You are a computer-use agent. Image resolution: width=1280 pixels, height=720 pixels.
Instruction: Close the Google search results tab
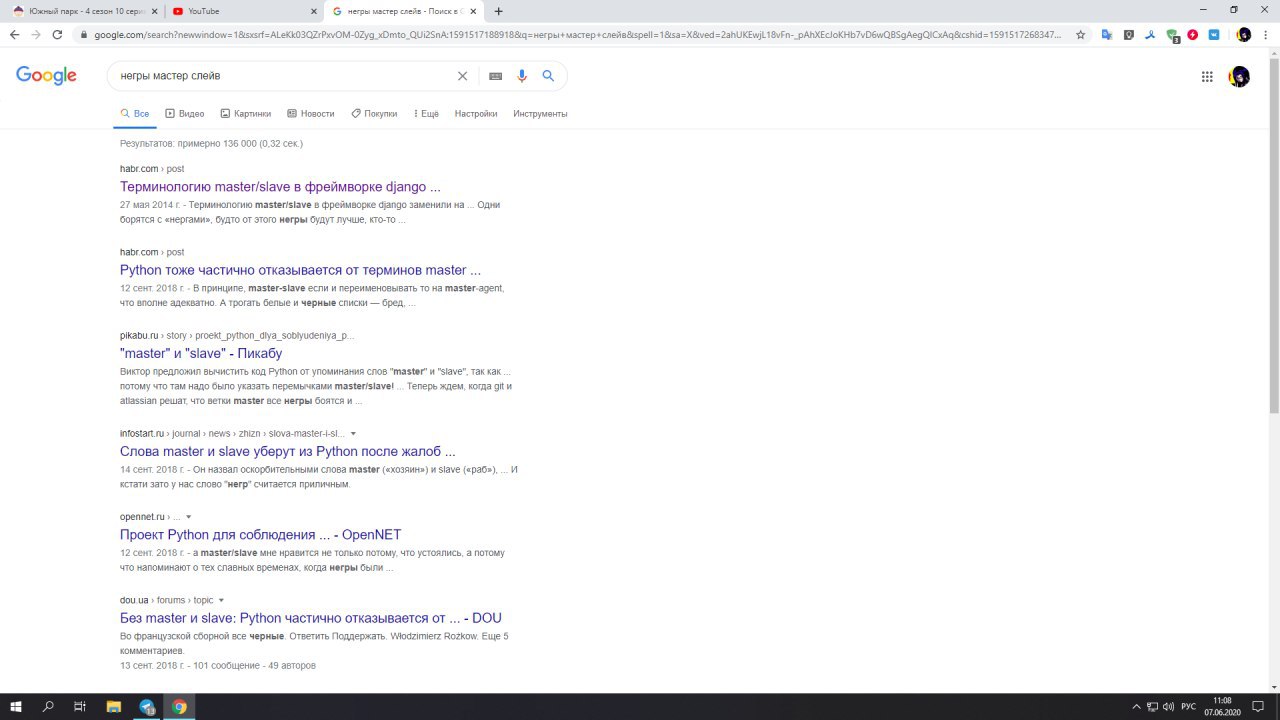473,11
